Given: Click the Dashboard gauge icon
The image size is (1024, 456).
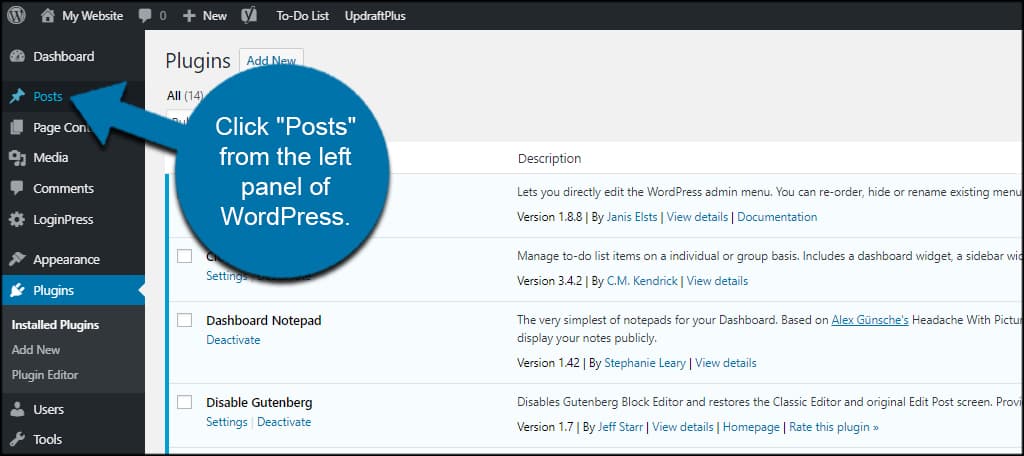Looking at the screenshot, I should (x=18, y=56).
